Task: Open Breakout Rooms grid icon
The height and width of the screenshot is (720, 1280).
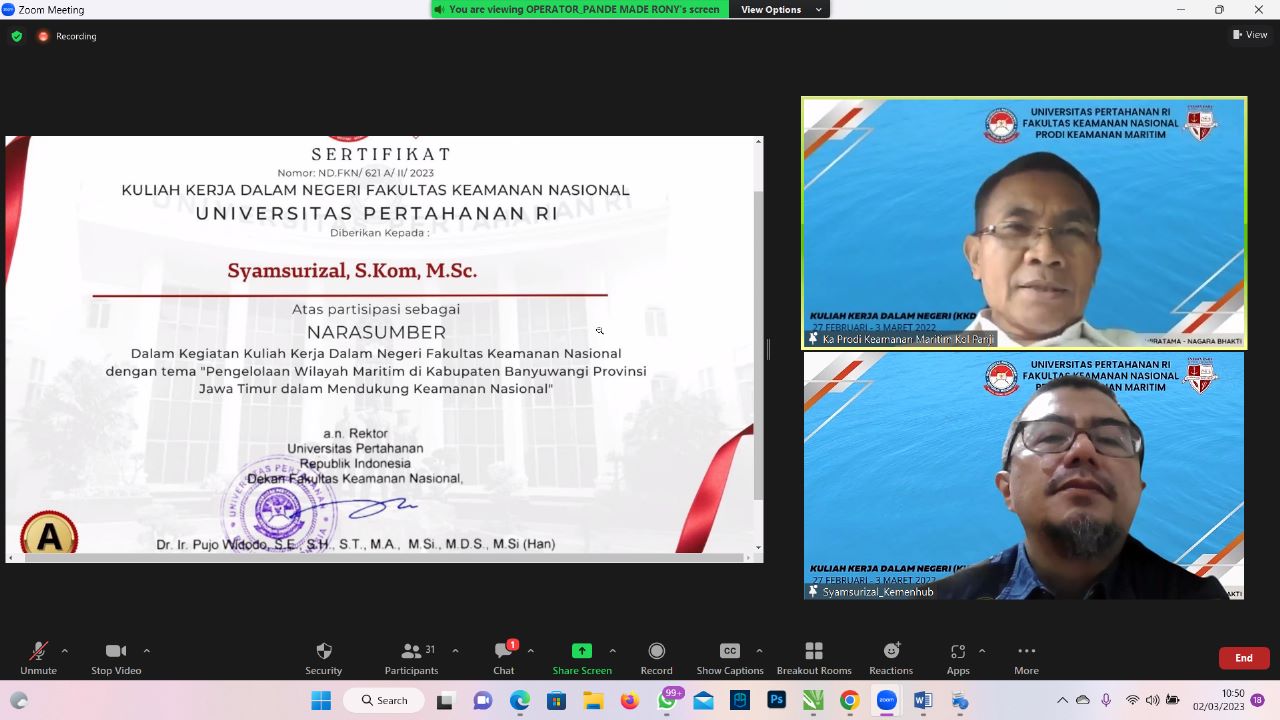Action: 814,651
